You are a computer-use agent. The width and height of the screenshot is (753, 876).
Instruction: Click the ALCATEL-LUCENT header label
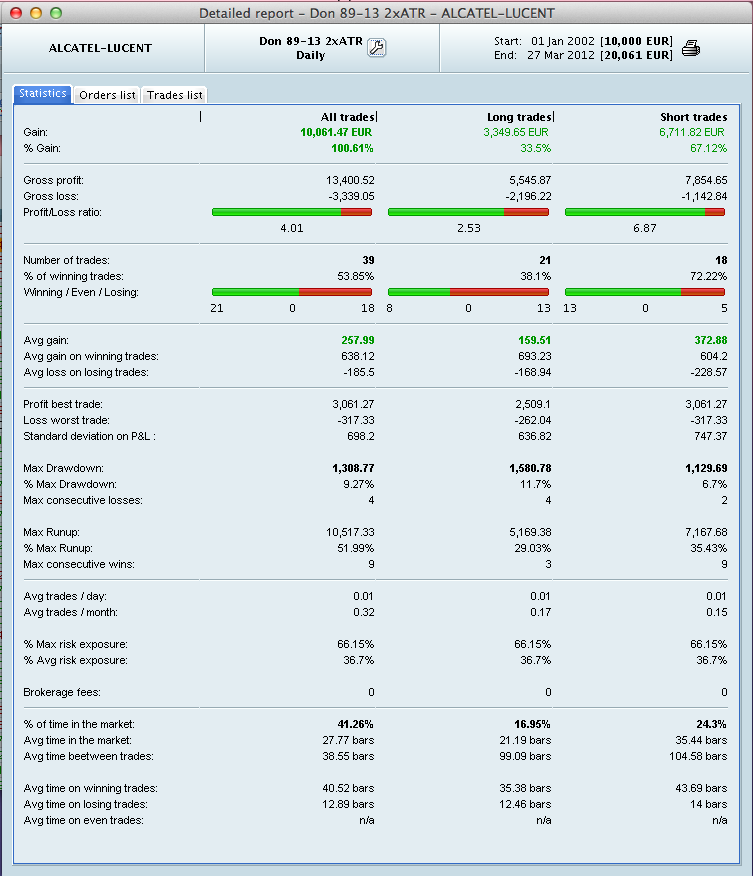[x=101, y=48]
